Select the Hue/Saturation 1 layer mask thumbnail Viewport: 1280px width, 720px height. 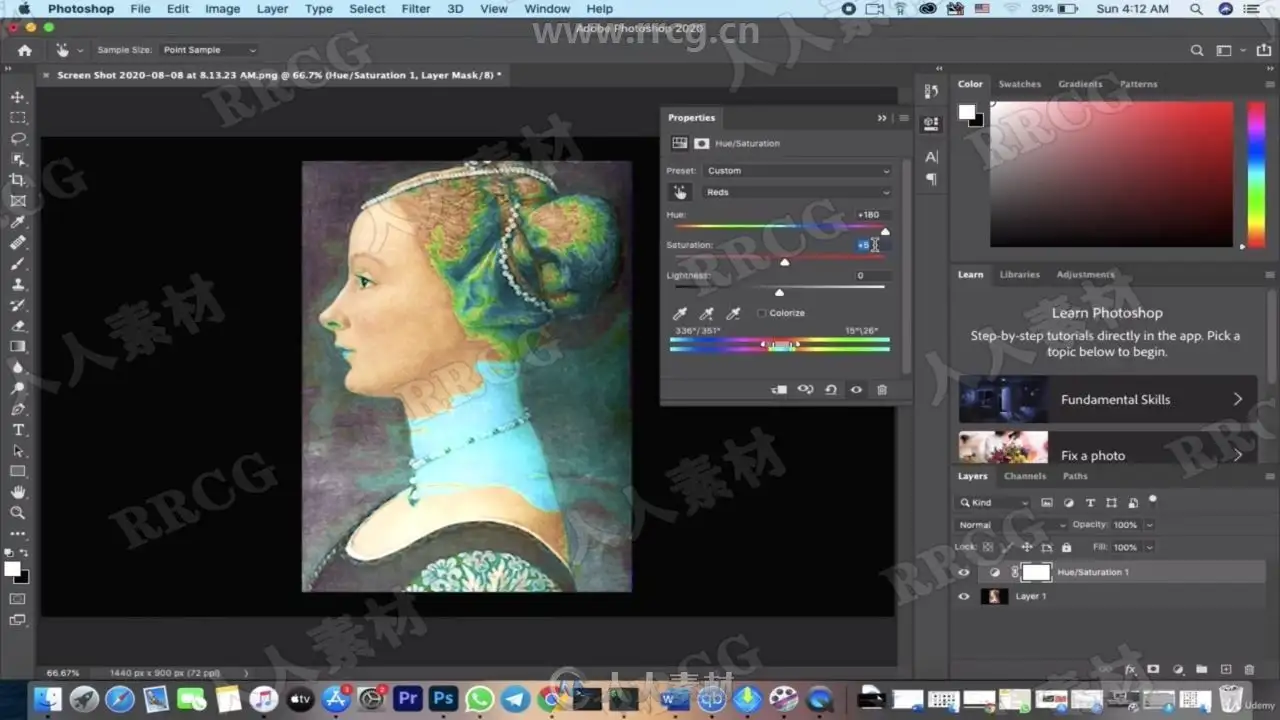pos(1037,572)
